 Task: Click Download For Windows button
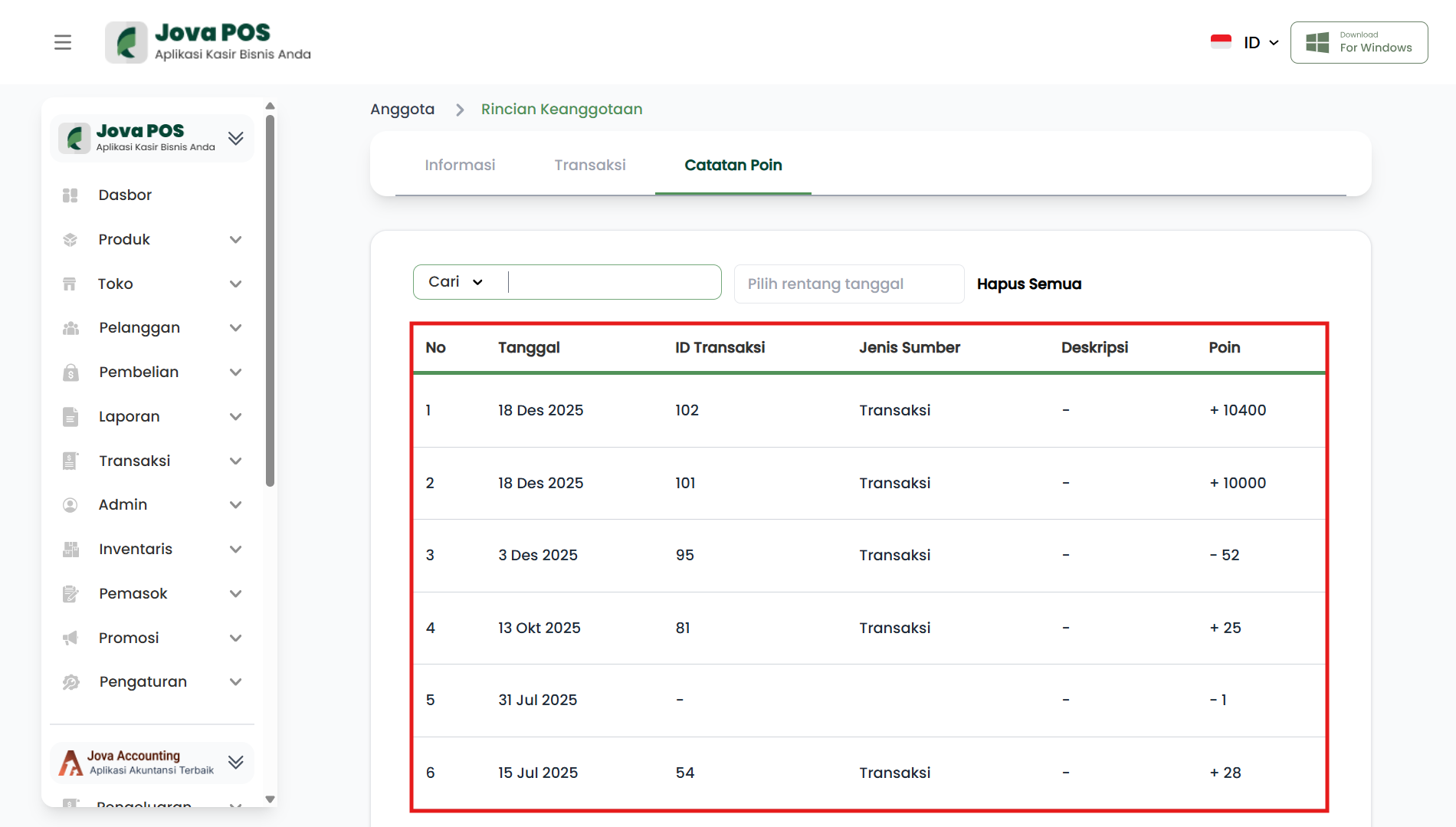(x=1359, y=42)
